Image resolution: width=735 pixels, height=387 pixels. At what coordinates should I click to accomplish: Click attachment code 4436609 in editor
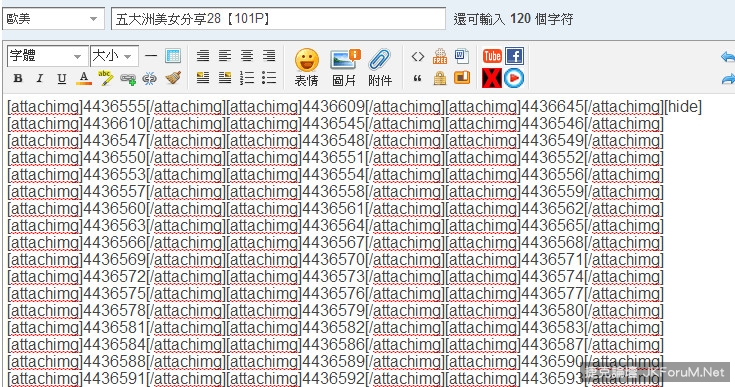(333, 106)
